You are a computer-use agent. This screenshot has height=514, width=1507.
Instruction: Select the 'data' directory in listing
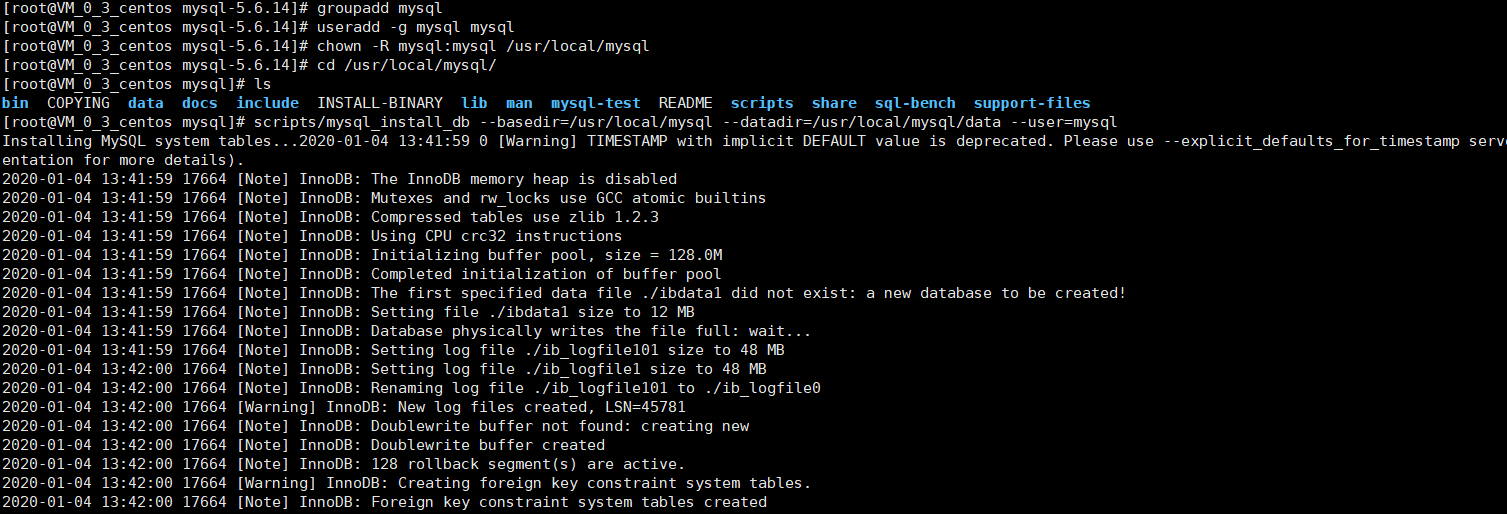click(146, 103)
